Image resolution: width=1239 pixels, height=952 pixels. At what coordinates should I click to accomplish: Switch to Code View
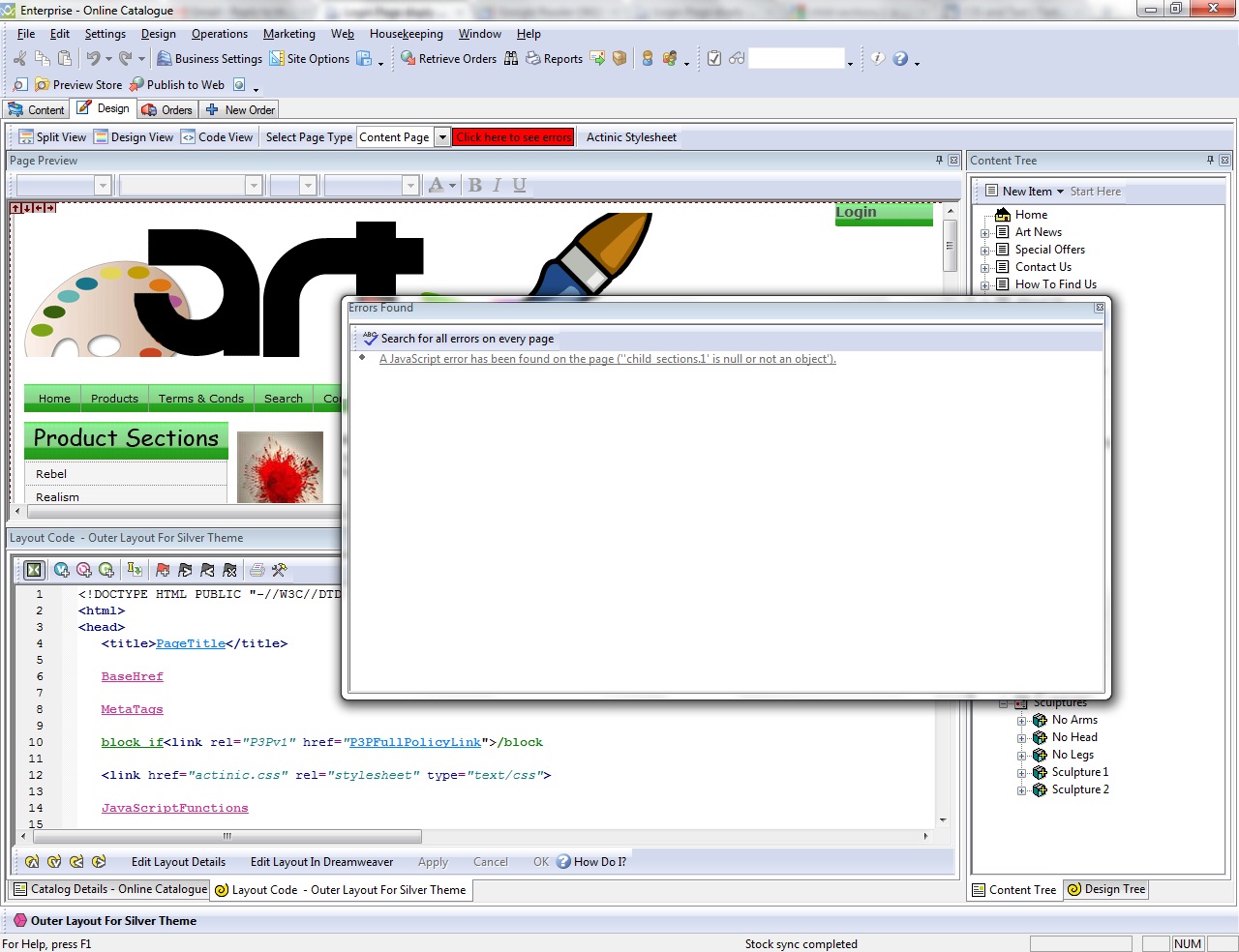(x=217, y=137)
